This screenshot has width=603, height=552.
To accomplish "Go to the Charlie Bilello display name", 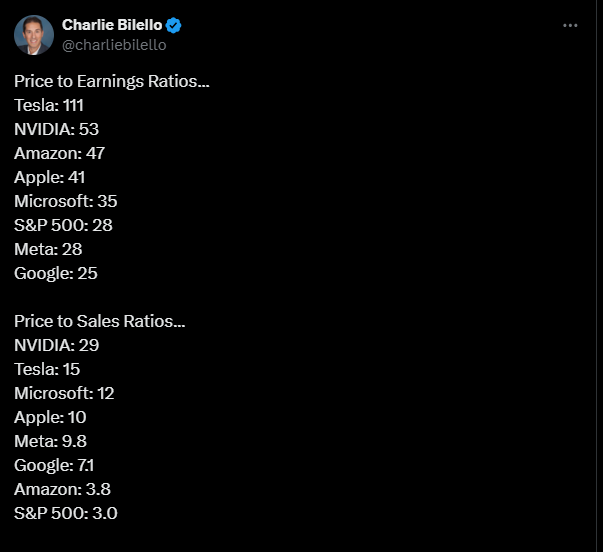I will (x=112, y=25).
